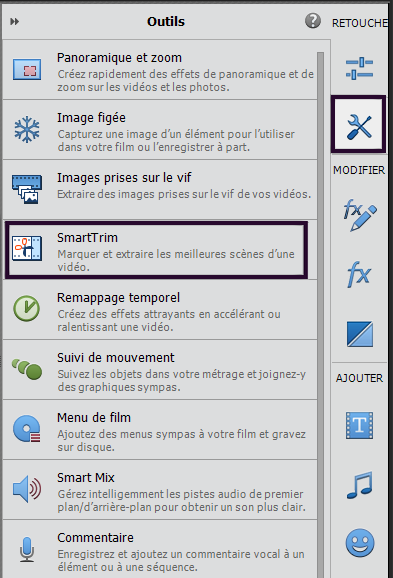Click the tools list vertical scrollbar
The width and height of the screenshot is (393, 578).
click(320, 313)
